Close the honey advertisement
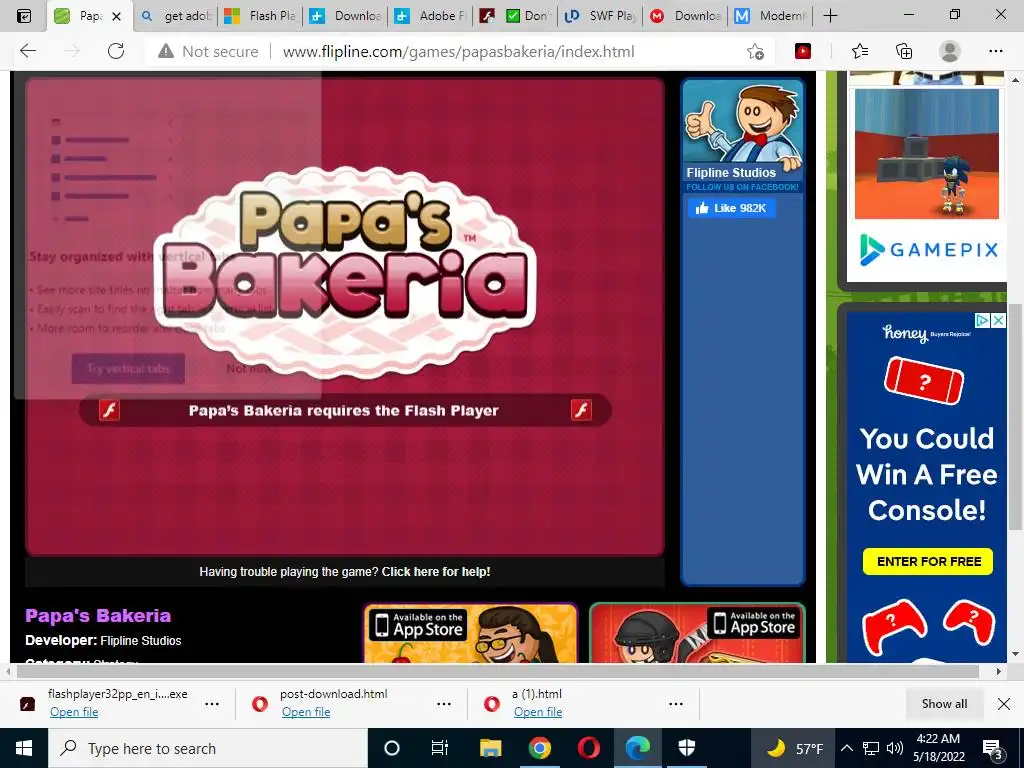1024x768 pixels. tap(999, 321)
